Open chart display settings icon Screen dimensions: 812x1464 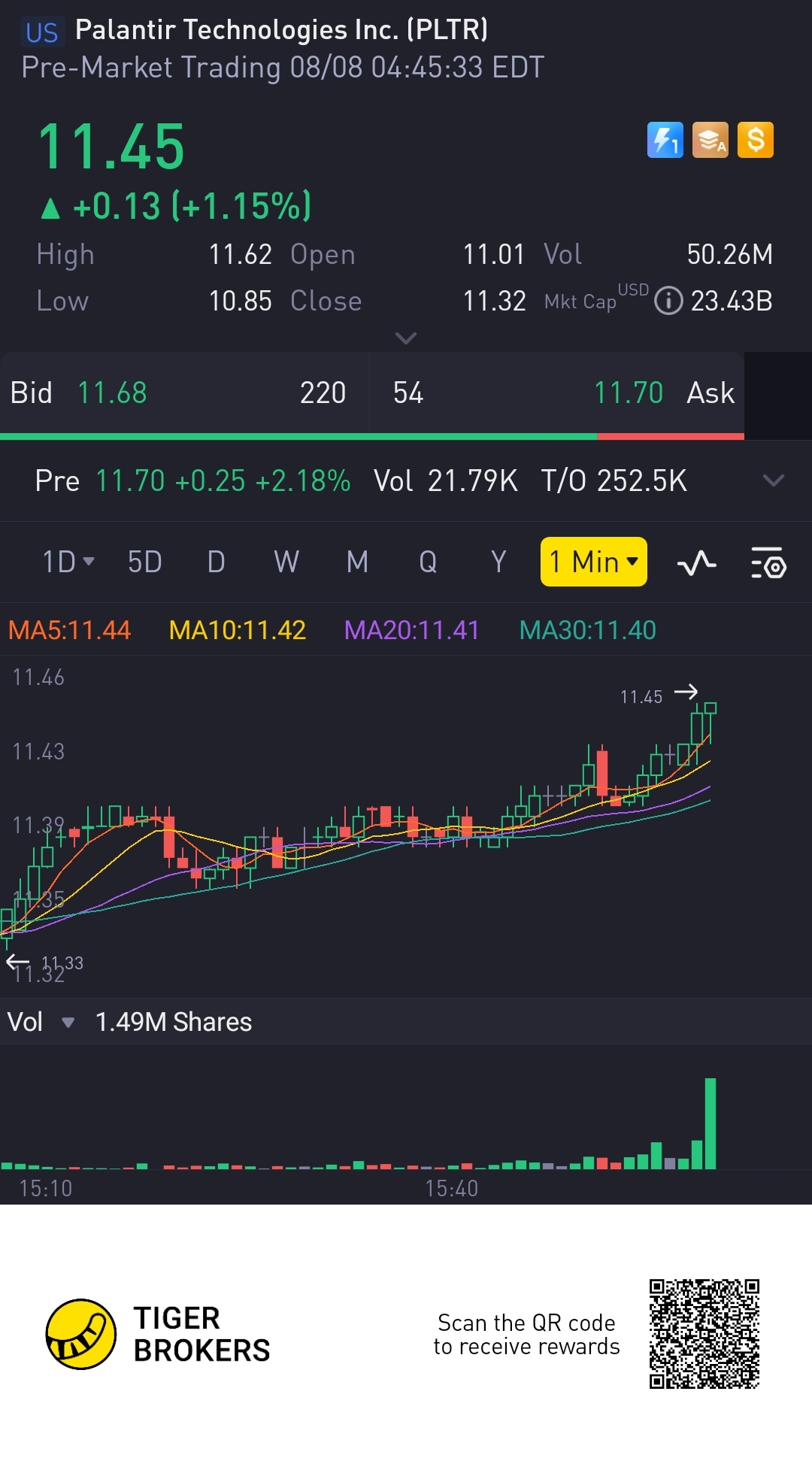point(768,562)
